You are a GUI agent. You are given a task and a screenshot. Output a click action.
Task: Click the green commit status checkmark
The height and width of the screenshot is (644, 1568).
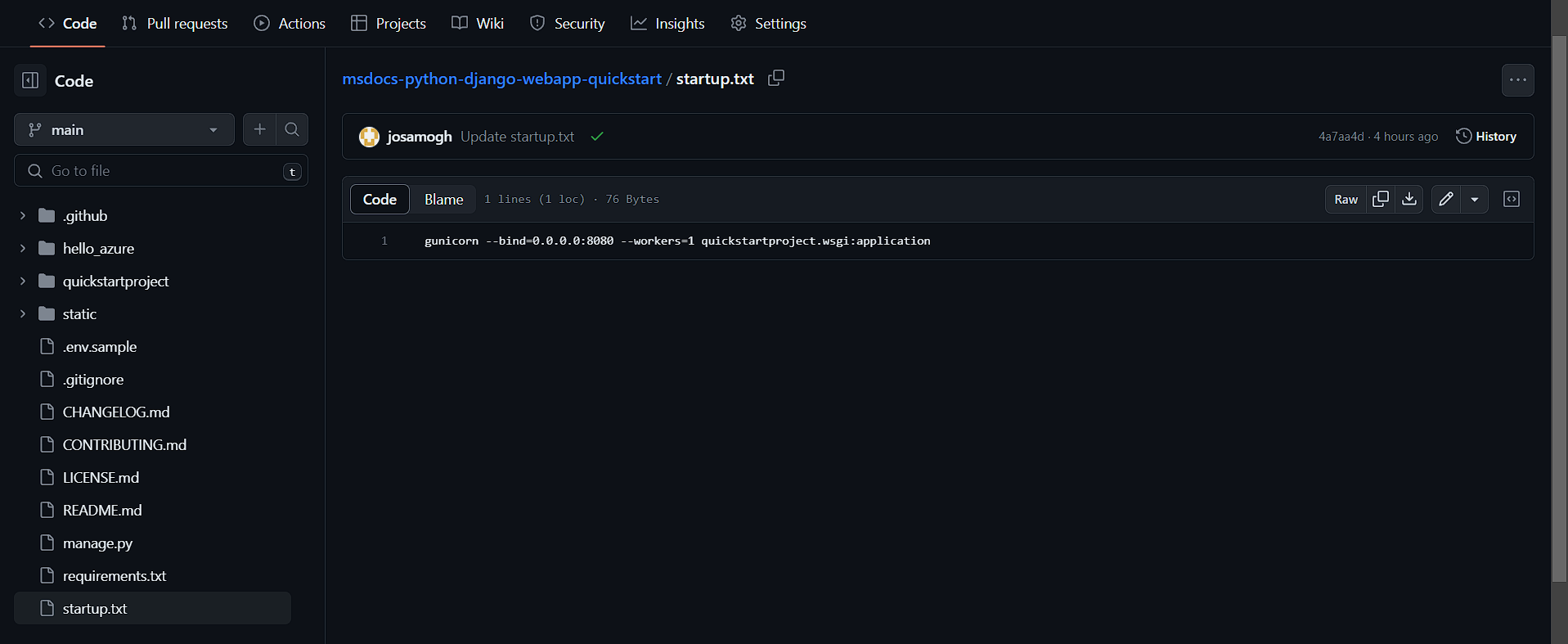[x=597, y=137]
